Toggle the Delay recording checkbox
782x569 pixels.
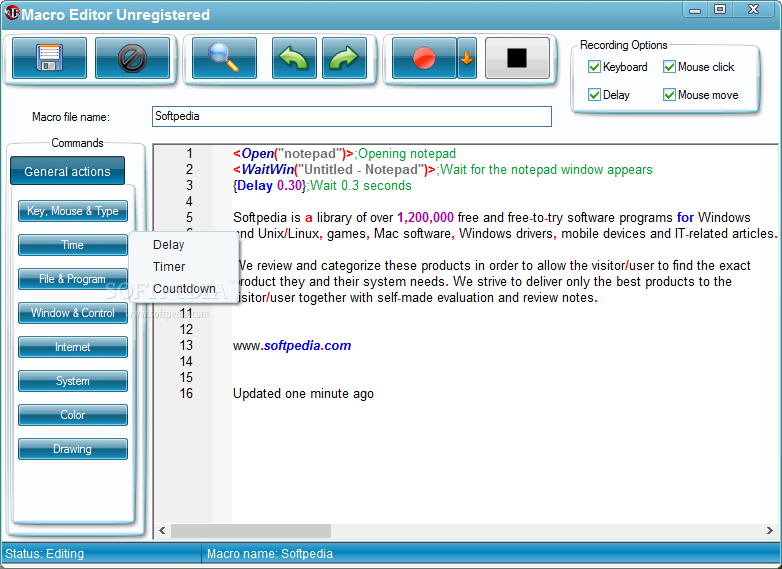pos(594,95)
